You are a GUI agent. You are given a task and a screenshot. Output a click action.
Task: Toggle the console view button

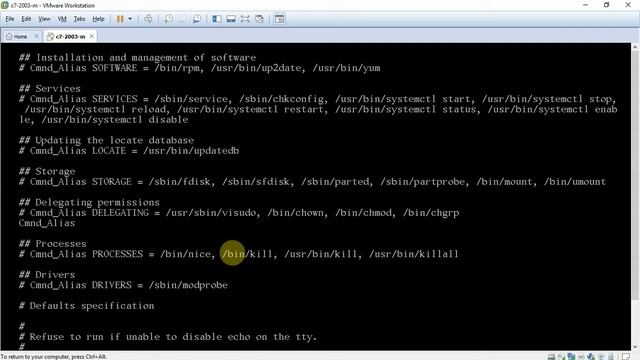click(x=280, y=19)
